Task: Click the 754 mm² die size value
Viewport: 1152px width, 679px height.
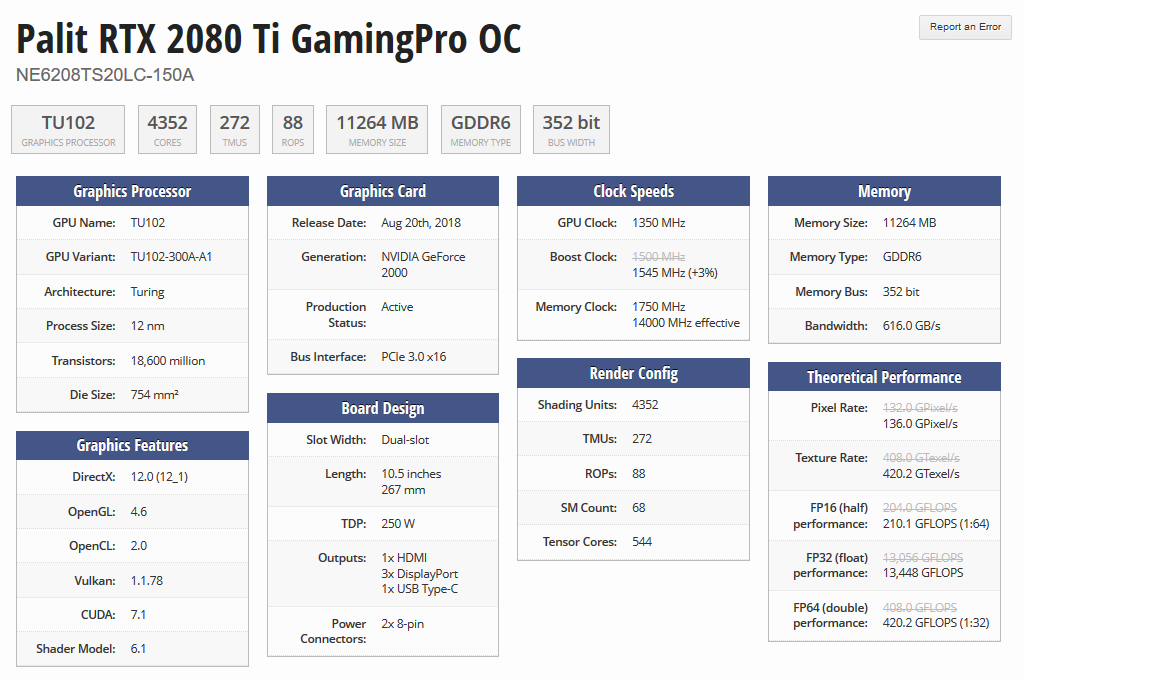Action: 154,395
